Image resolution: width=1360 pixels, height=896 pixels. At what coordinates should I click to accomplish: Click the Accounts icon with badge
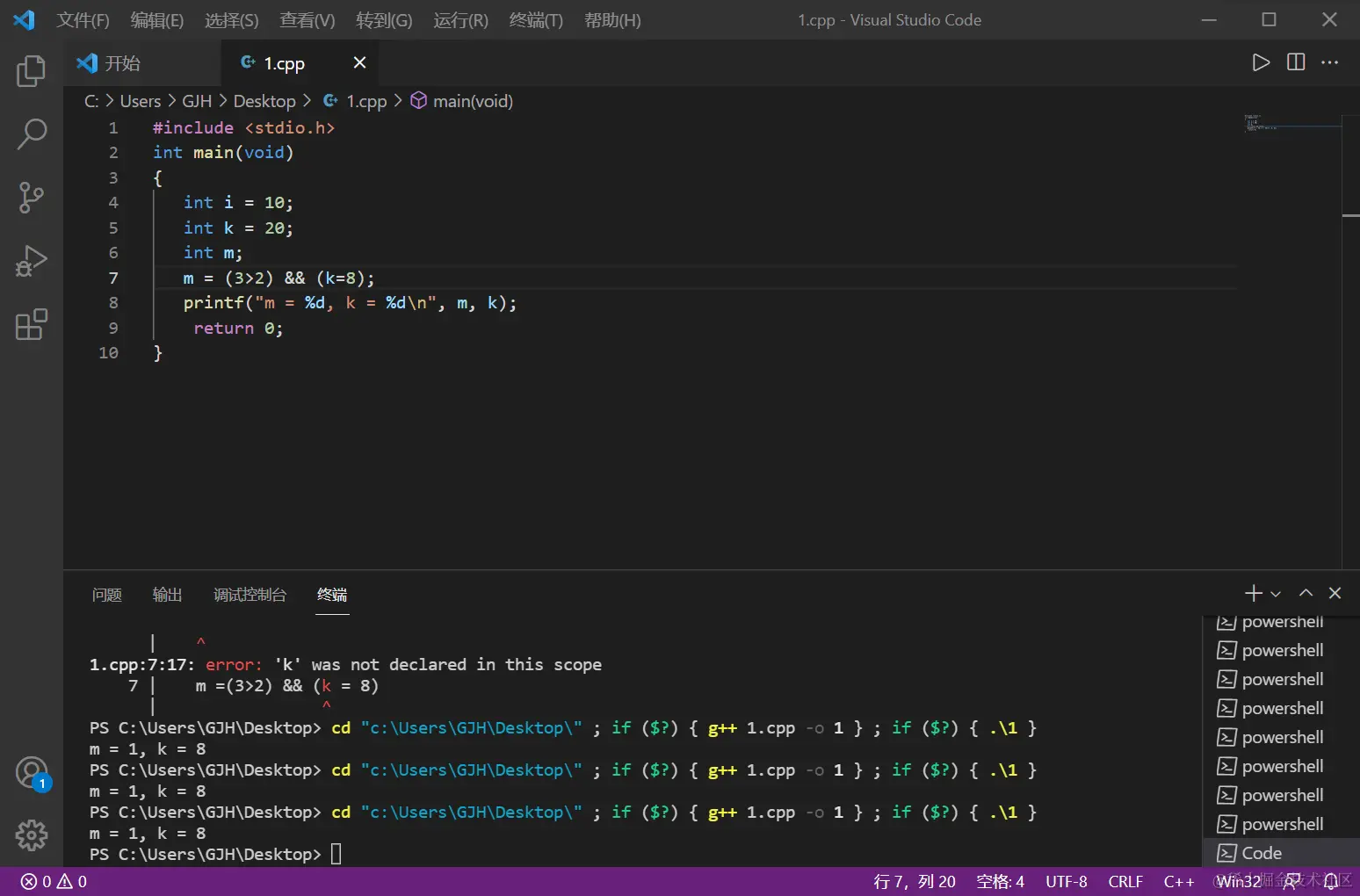(x=32, y=773)
